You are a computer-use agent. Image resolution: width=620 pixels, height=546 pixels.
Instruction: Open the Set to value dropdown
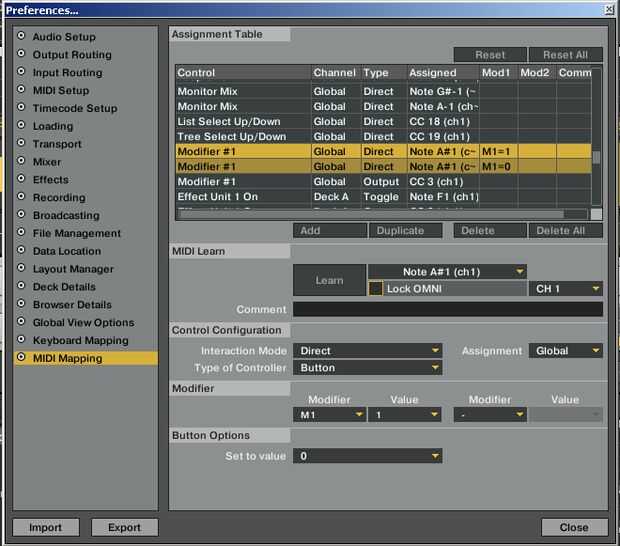[367, 456]
